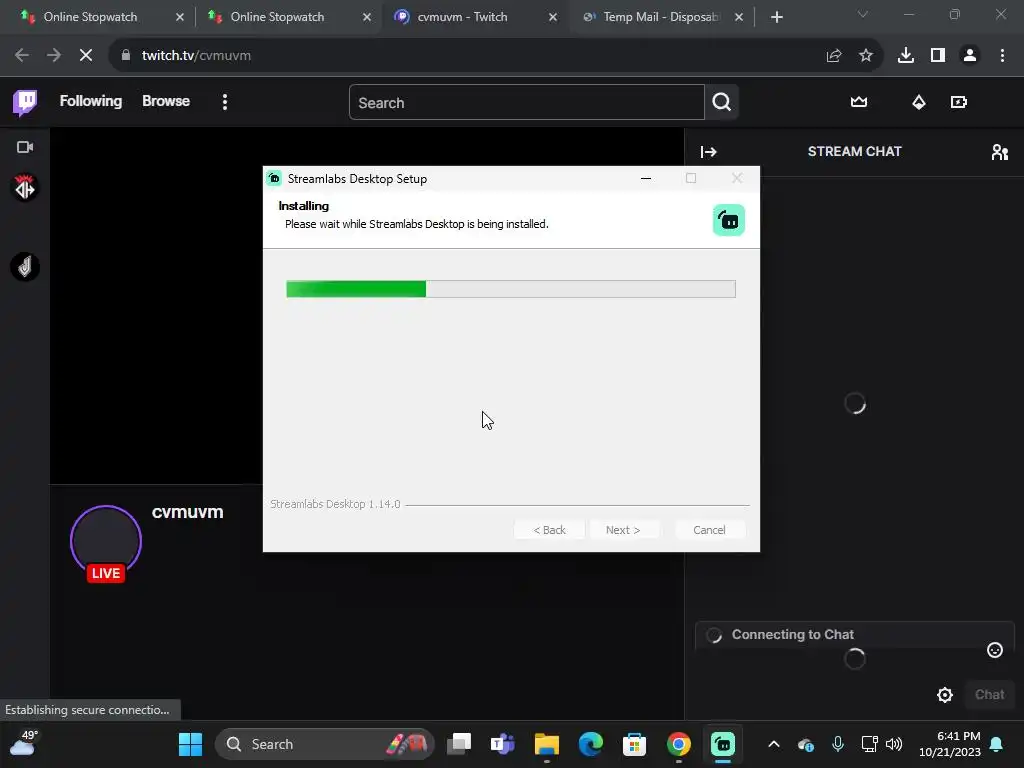
Task: Open the Browse page
Action: (166, 101)
